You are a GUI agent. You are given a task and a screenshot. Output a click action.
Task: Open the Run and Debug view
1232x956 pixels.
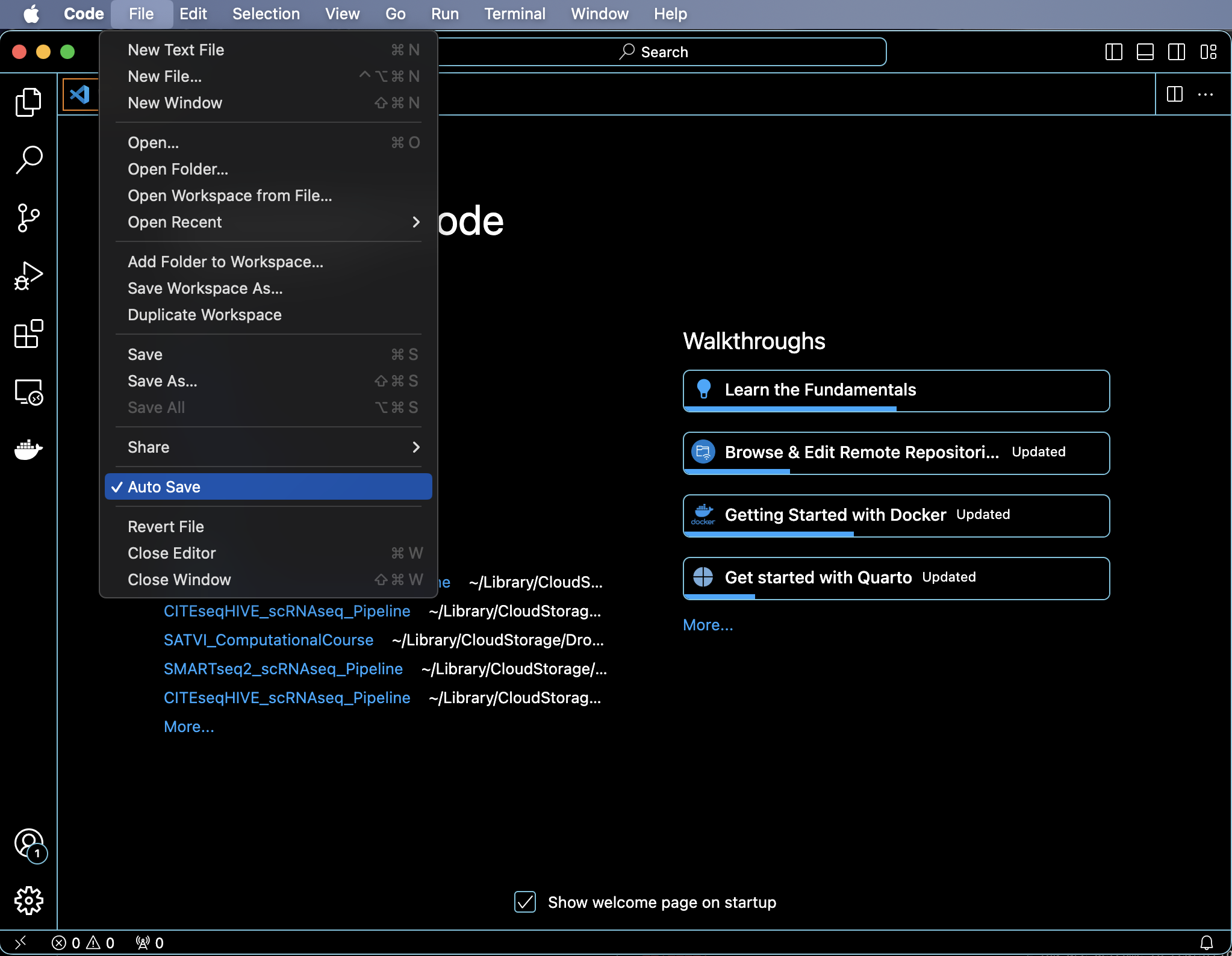coord(28,276)
